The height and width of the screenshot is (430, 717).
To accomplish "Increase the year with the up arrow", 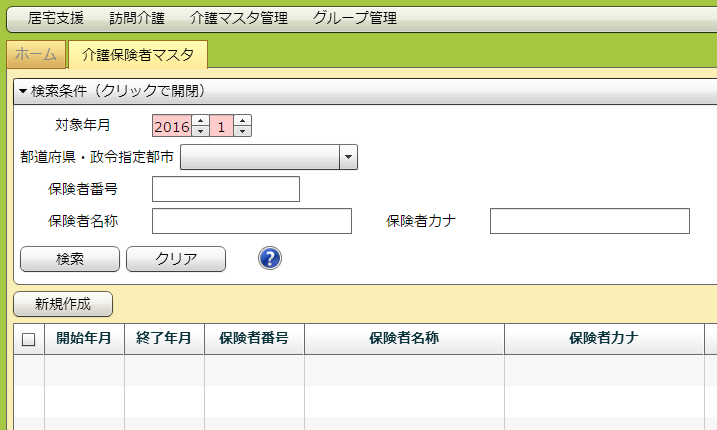I will click(200, 121).
